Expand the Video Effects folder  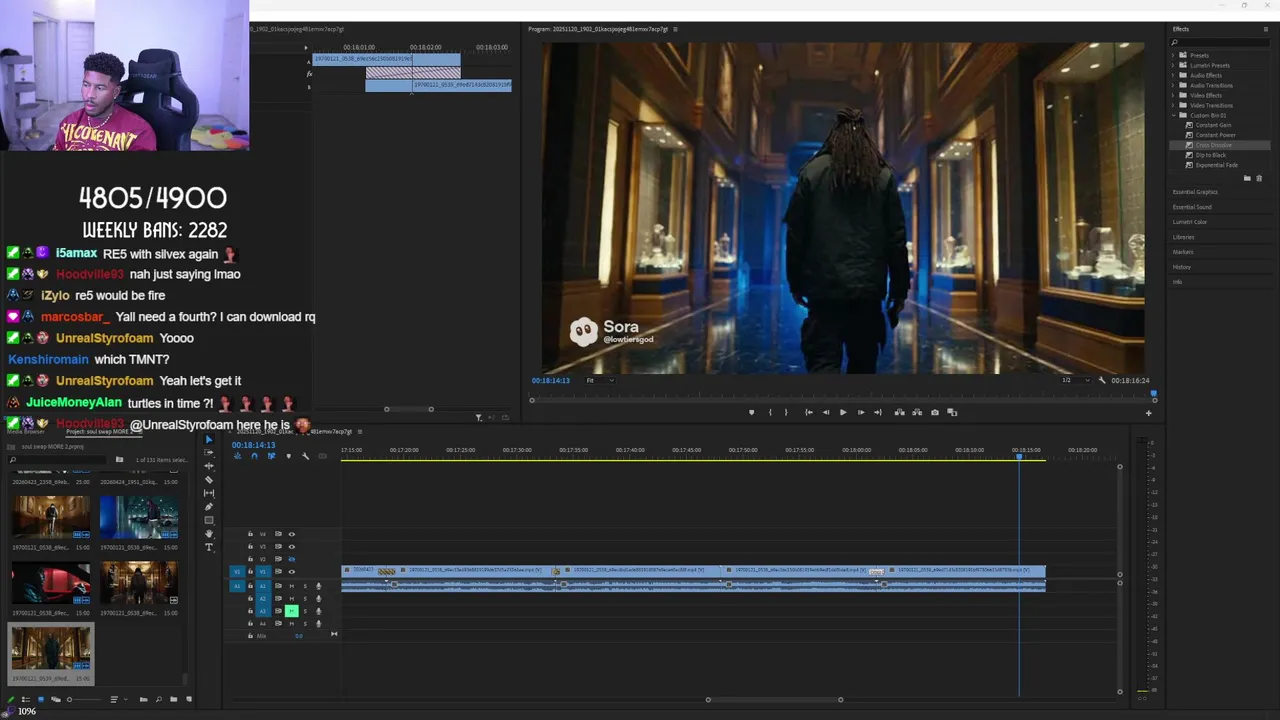click(1175, 95)
